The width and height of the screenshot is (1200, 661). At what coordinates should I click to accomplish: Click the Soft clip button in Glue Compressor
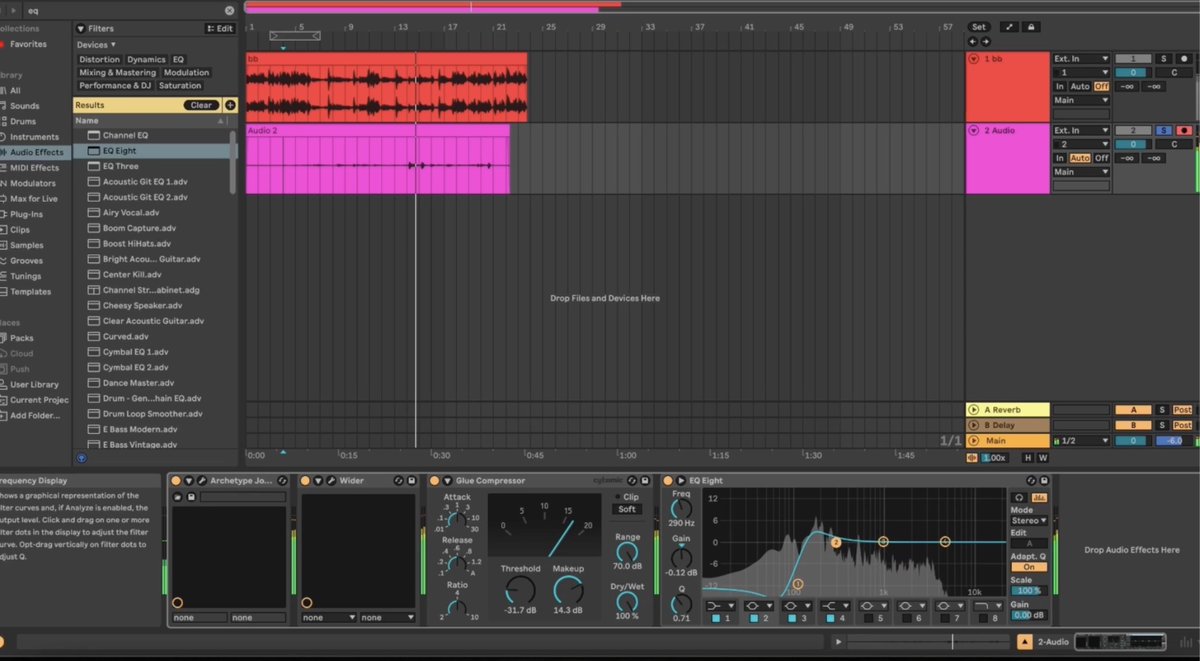[627, 509]
